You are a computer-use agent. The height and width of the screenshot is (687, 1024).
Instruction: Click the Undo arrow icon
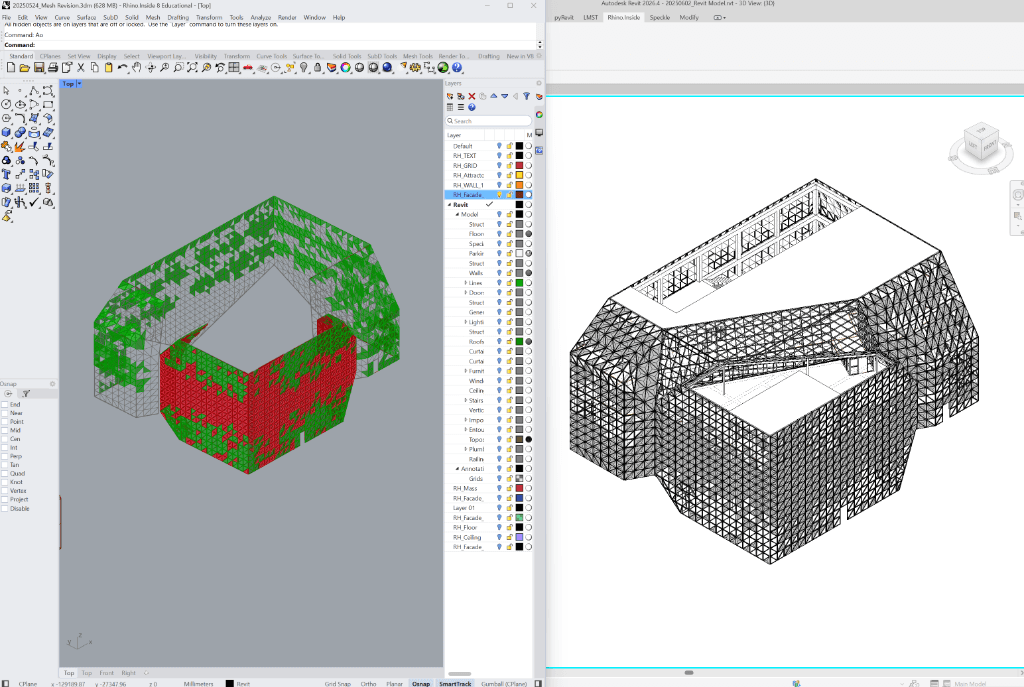(122, 68)
